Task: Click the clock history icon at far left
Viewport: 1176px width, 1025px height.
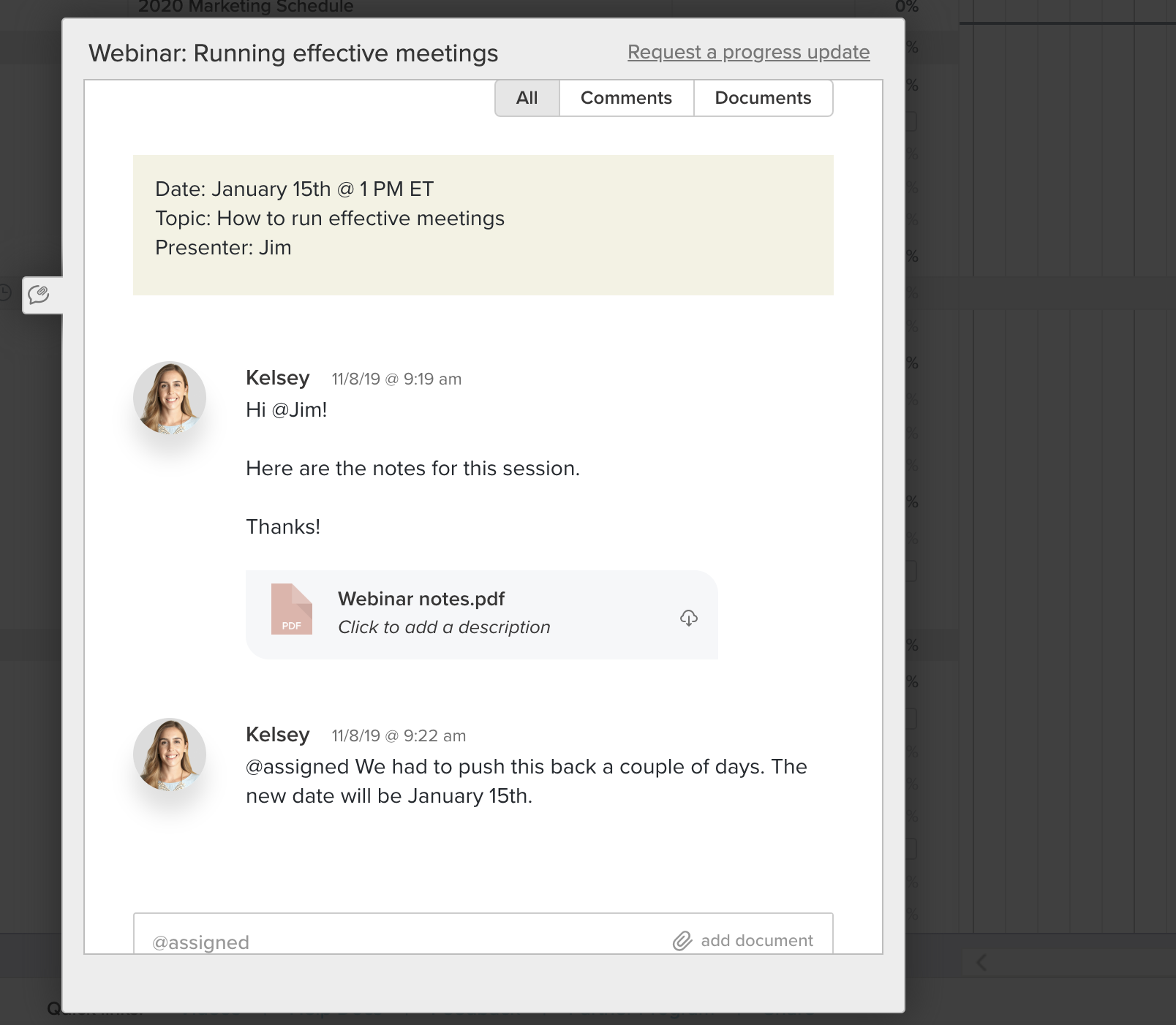Action: pyautogui.click(x=4, y=293)
